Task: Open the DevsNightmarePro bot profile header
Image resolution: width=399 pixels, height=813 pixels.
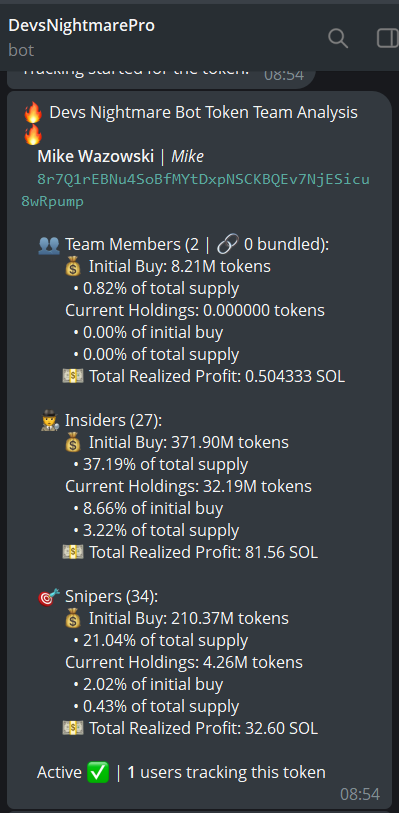Action: click(81, 36)
